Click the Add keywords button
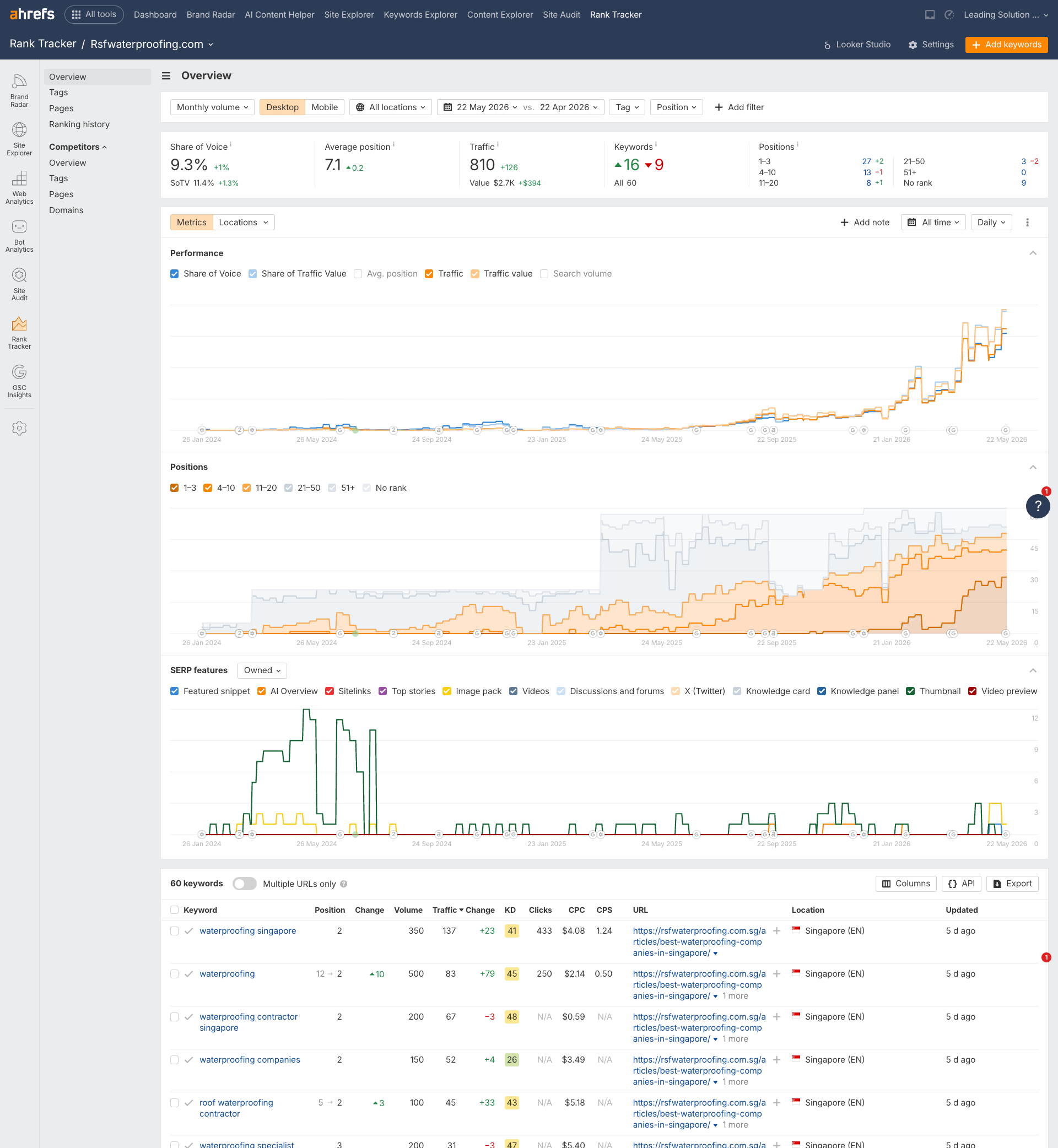The width and height of the screenshot is (1058, 1148). (1006, 45)
